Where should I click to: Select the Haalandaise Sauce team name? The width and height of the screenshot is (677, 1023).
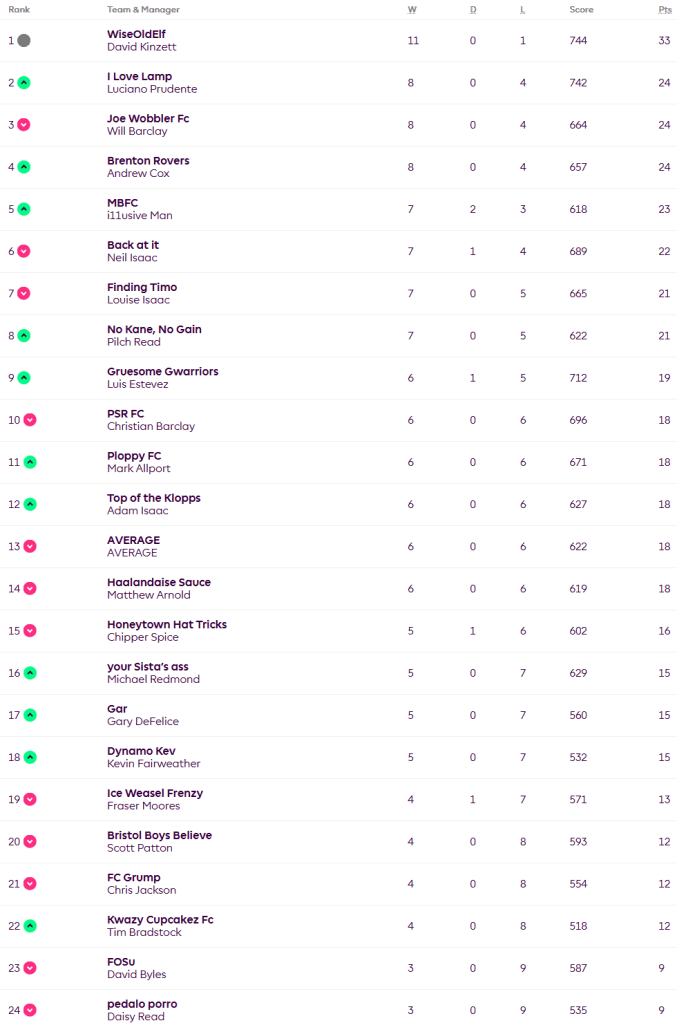(159, 582)
